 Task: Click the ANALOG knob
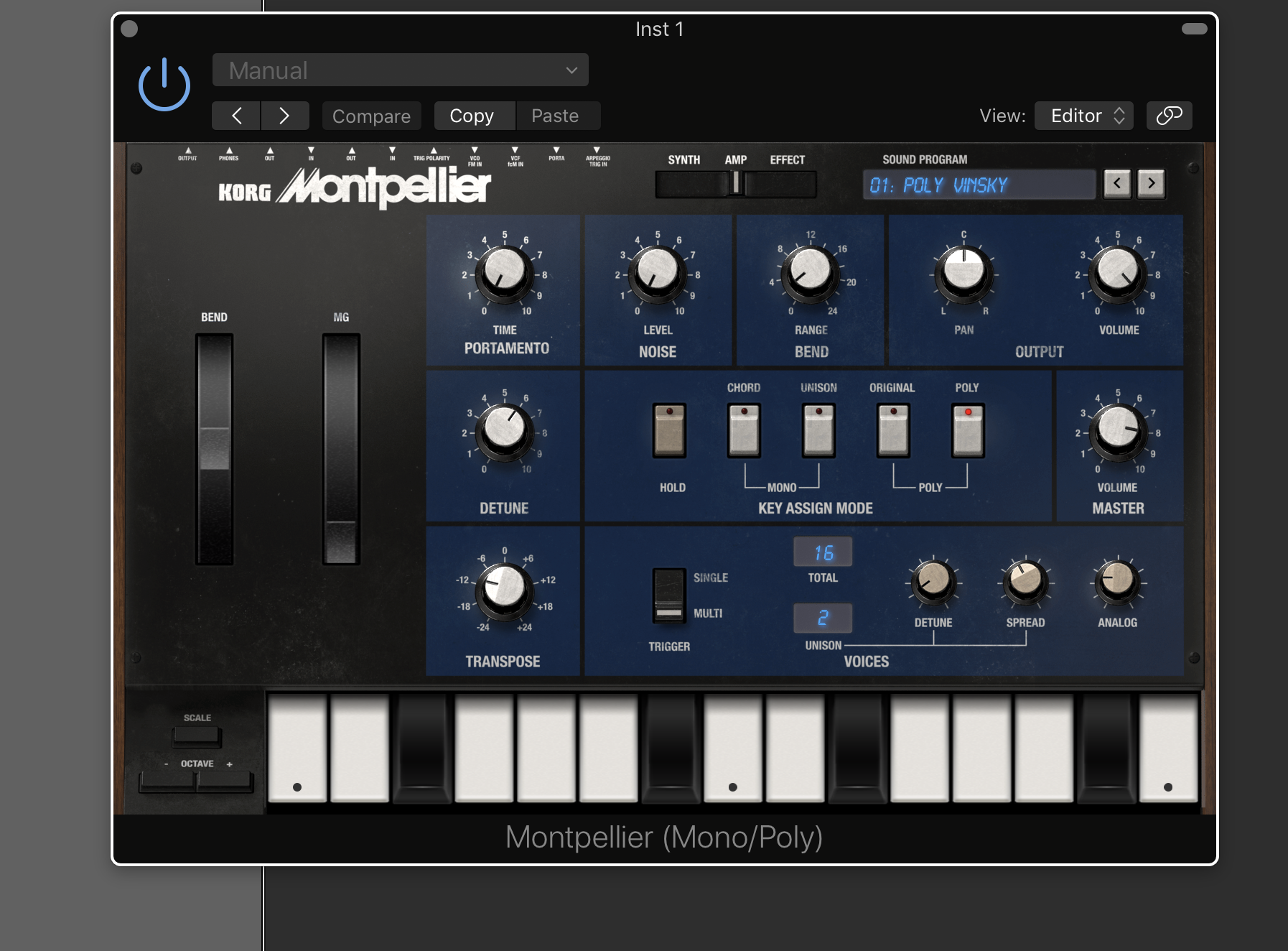coord(1117,581)
